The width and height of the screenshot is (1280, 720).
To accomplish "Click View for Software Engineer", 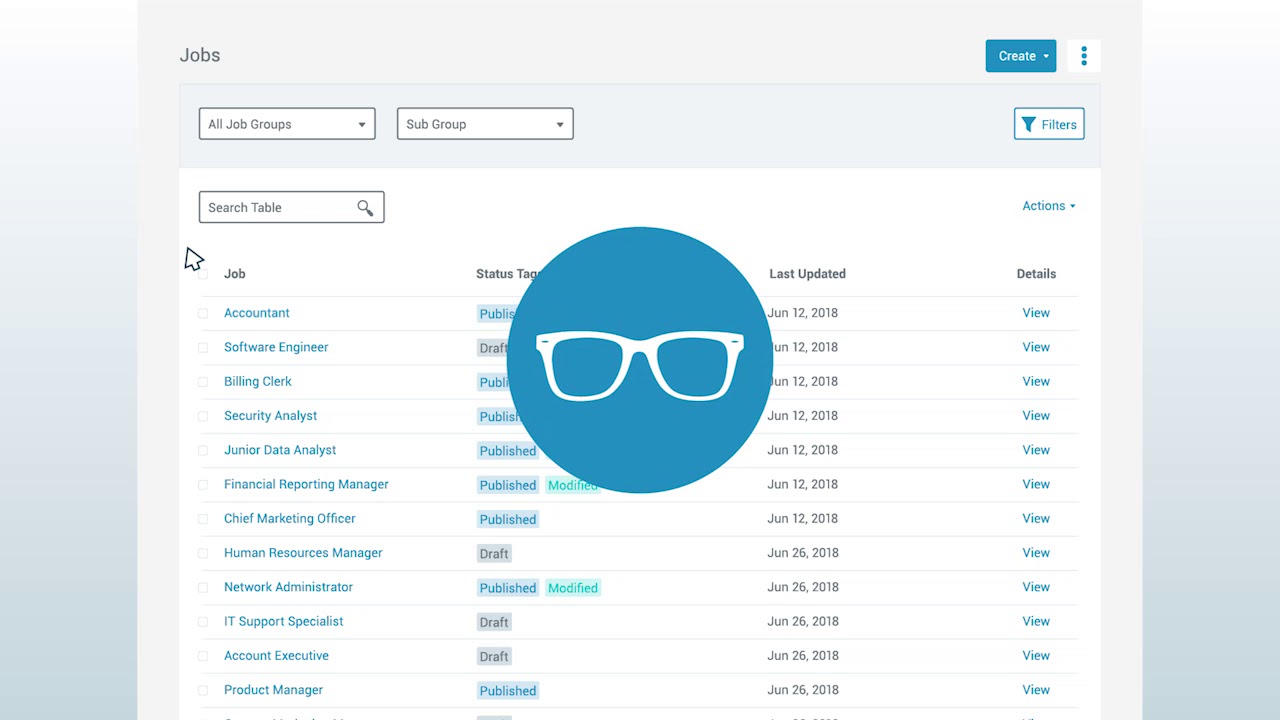I will click(x=1036, y=347).
